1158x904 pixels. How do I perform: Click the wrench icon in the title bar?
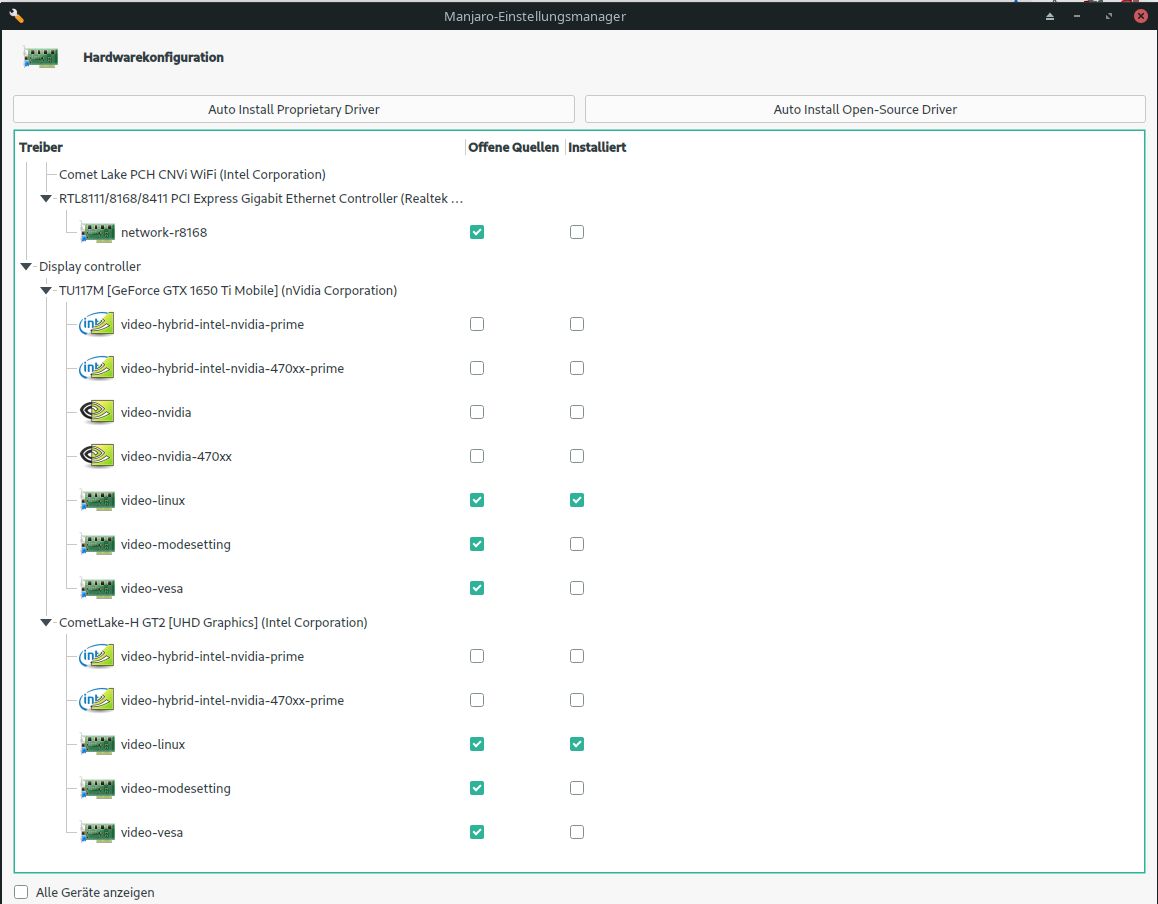point(16,16)
